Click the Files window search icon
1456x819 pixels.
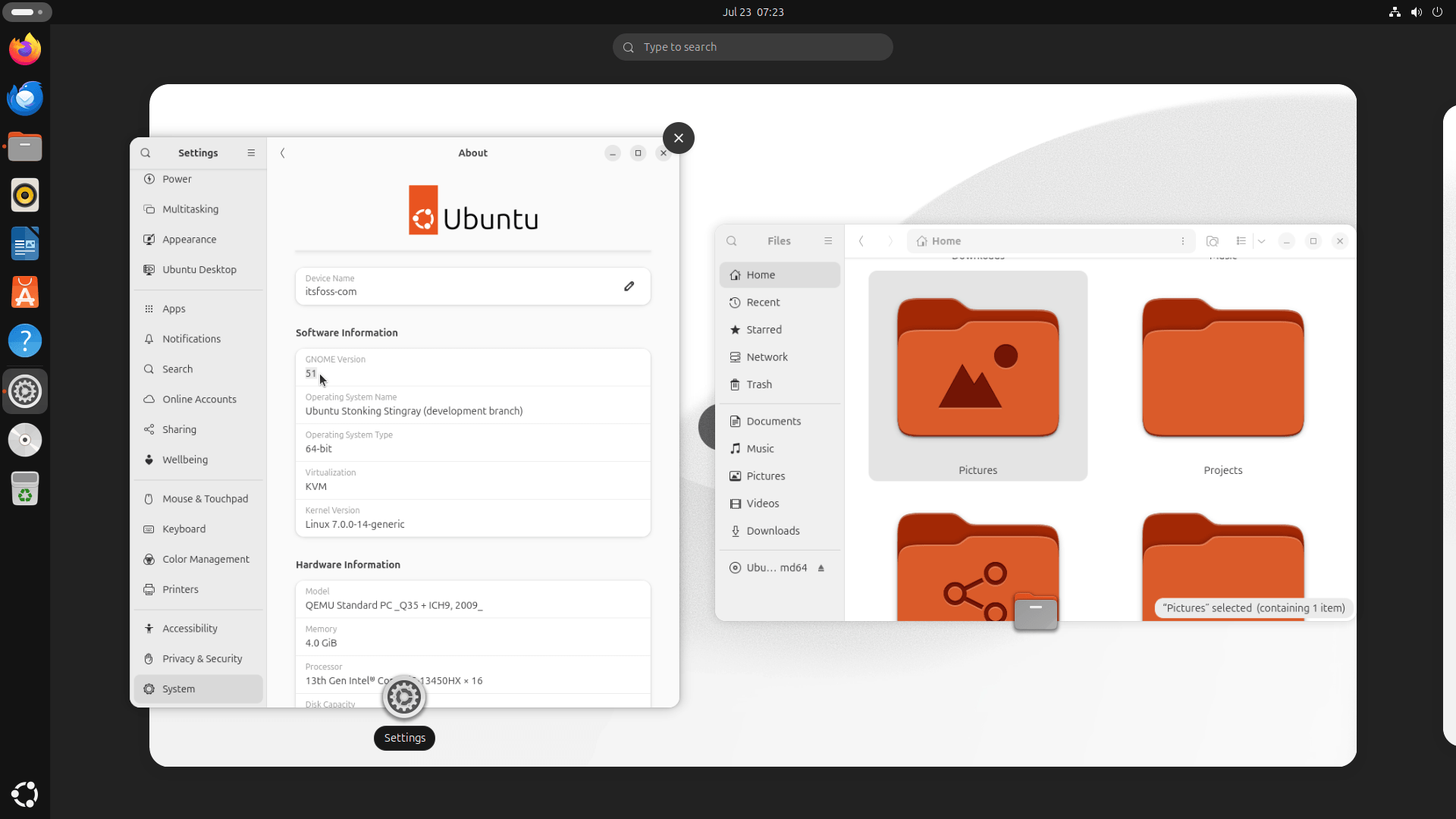click(732, 241)
